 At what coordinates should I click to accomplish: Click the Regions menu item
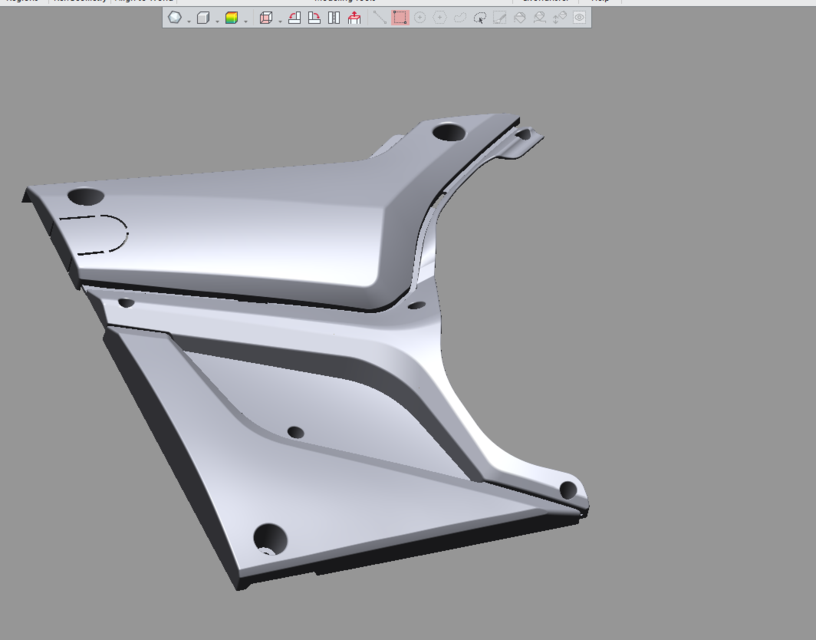point(20,1)
